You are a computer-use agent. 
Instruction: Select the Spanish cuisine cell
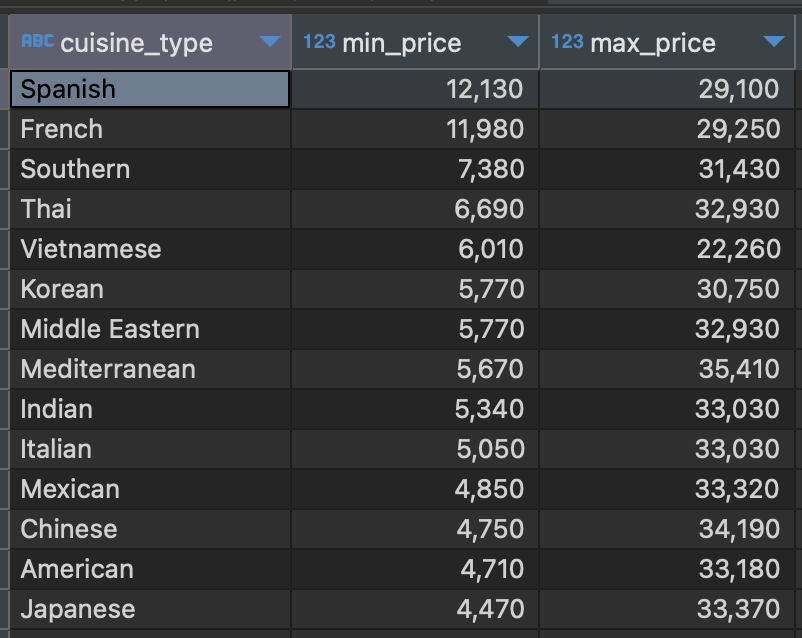(x=150, y=89)
